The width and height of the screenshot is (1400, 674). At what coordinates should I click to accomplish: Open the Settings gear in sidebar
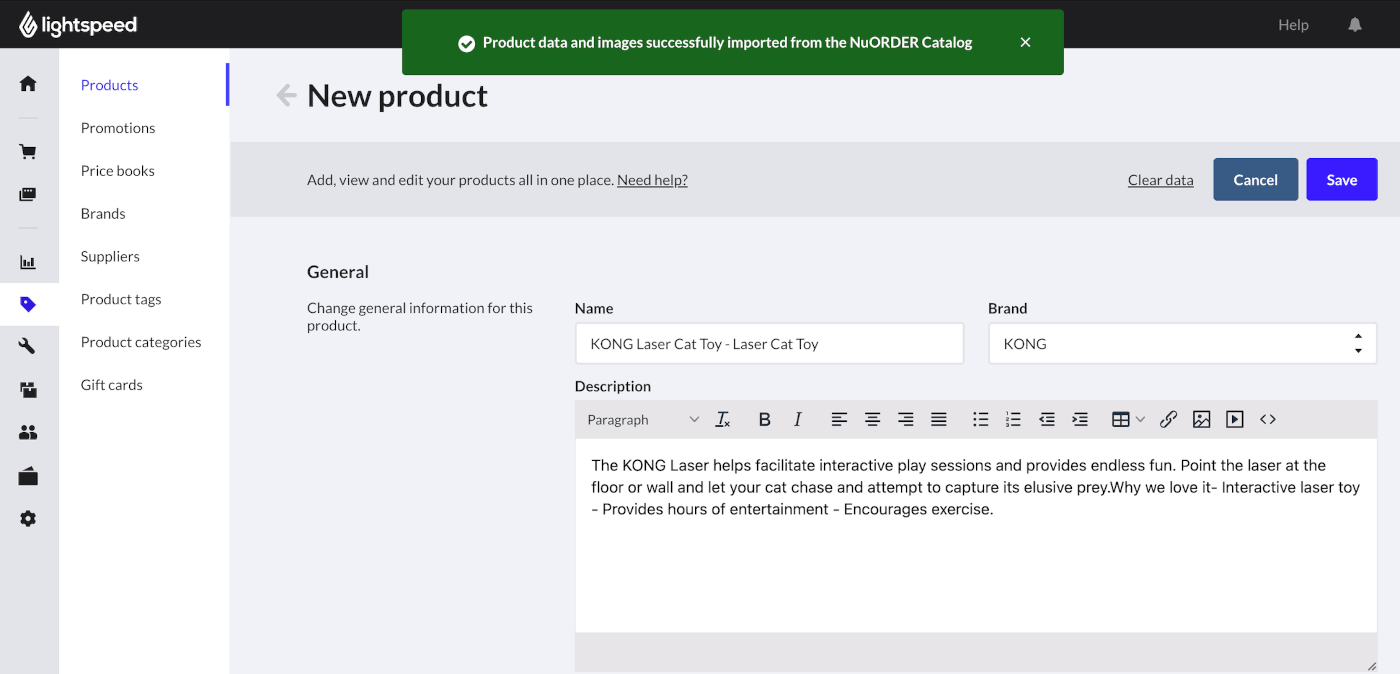28,519
